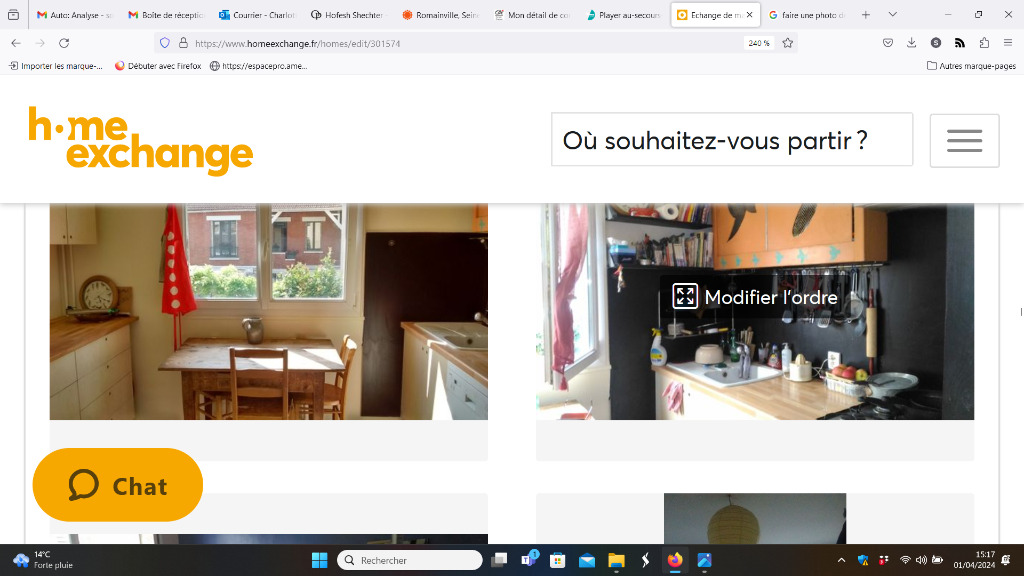1024x576 pixels.
Task: Open the Firefox extensions puzzle icon
Action: click(x=984, y=43)
